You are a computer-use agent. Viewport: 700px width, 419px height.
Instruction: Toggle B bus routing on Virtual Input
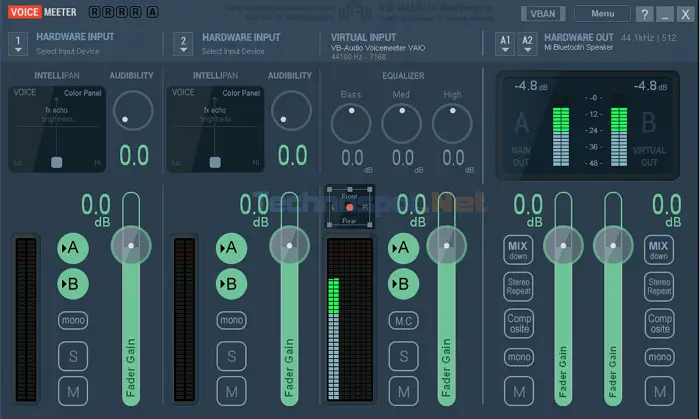pos(403,284)
